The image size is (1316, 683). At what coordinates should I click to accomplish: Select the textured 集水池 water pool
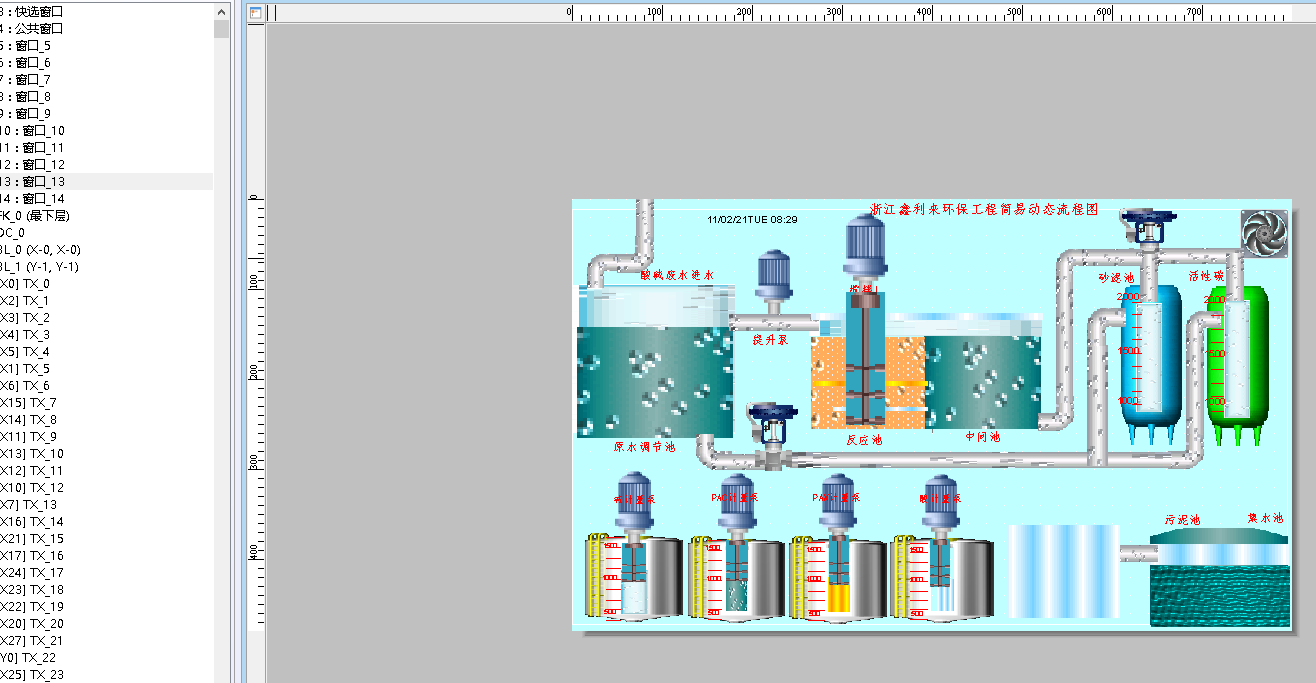[x=1219, y=596]
